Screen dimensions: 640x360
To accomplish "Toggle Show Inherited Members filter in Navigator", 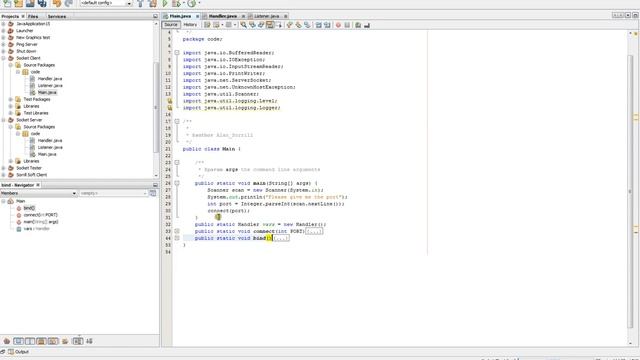I will (x=7, y=341).
